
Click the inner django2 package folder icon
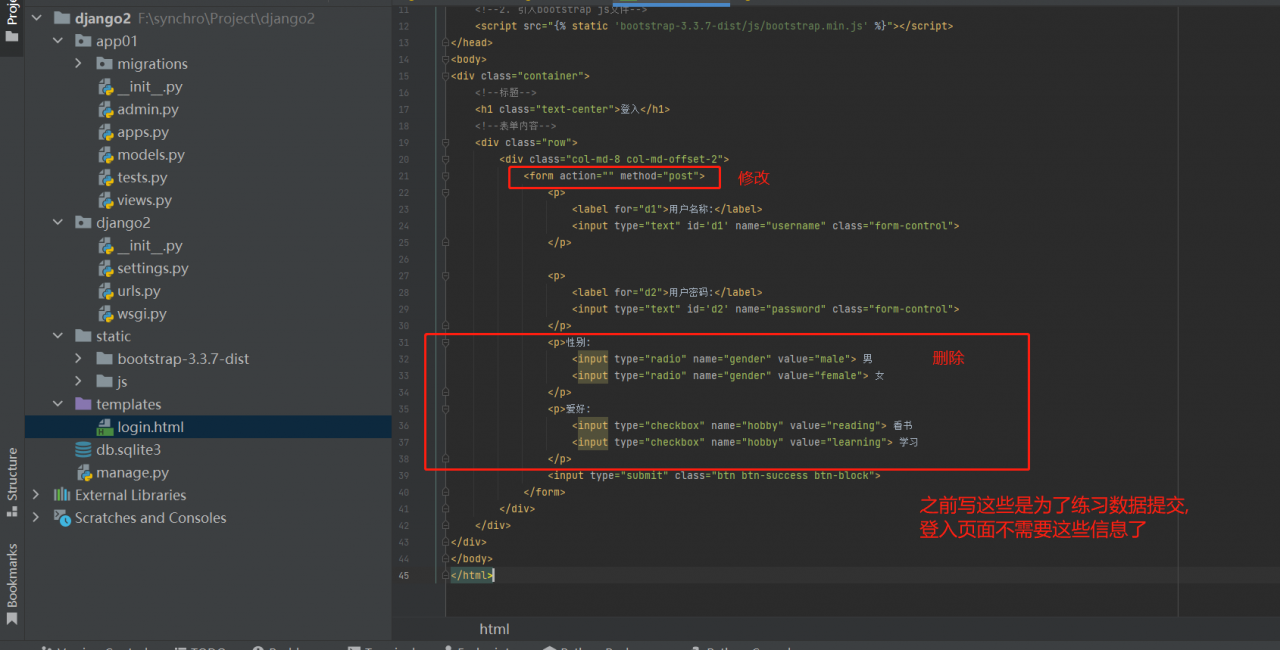84,223
